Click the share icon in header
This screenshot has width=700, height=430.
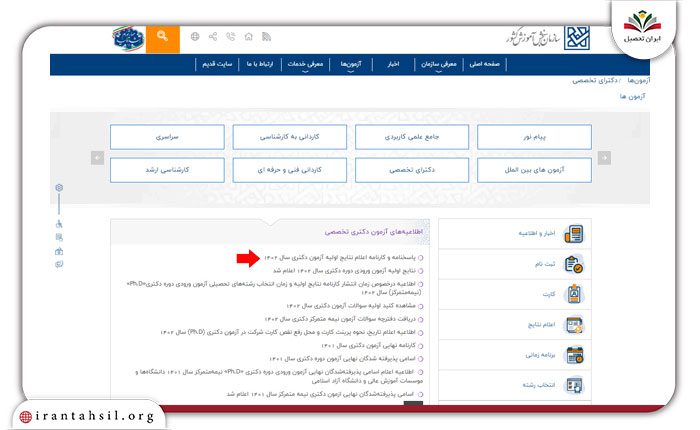click(213, 37)
